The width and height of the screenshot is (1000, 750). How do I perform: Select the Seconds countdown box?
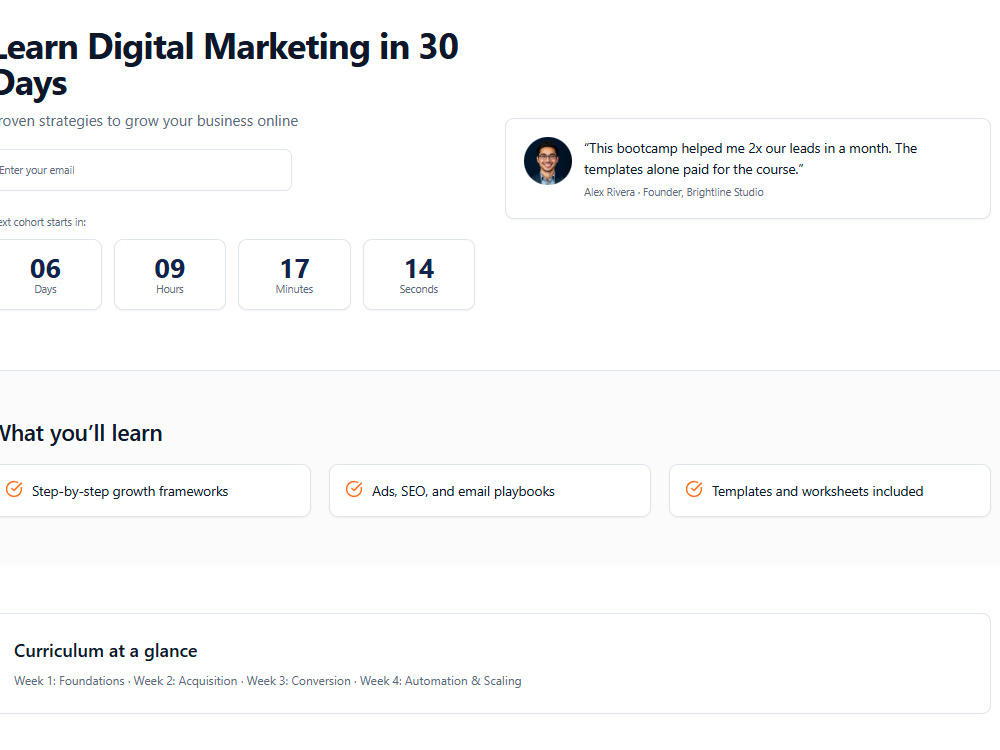coord(419,275)
